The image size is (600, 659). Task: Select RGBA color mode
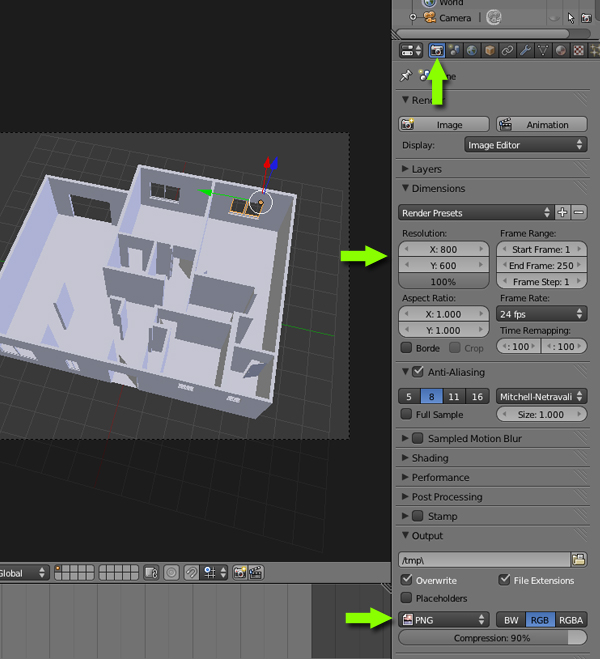[x=571, y=620]
